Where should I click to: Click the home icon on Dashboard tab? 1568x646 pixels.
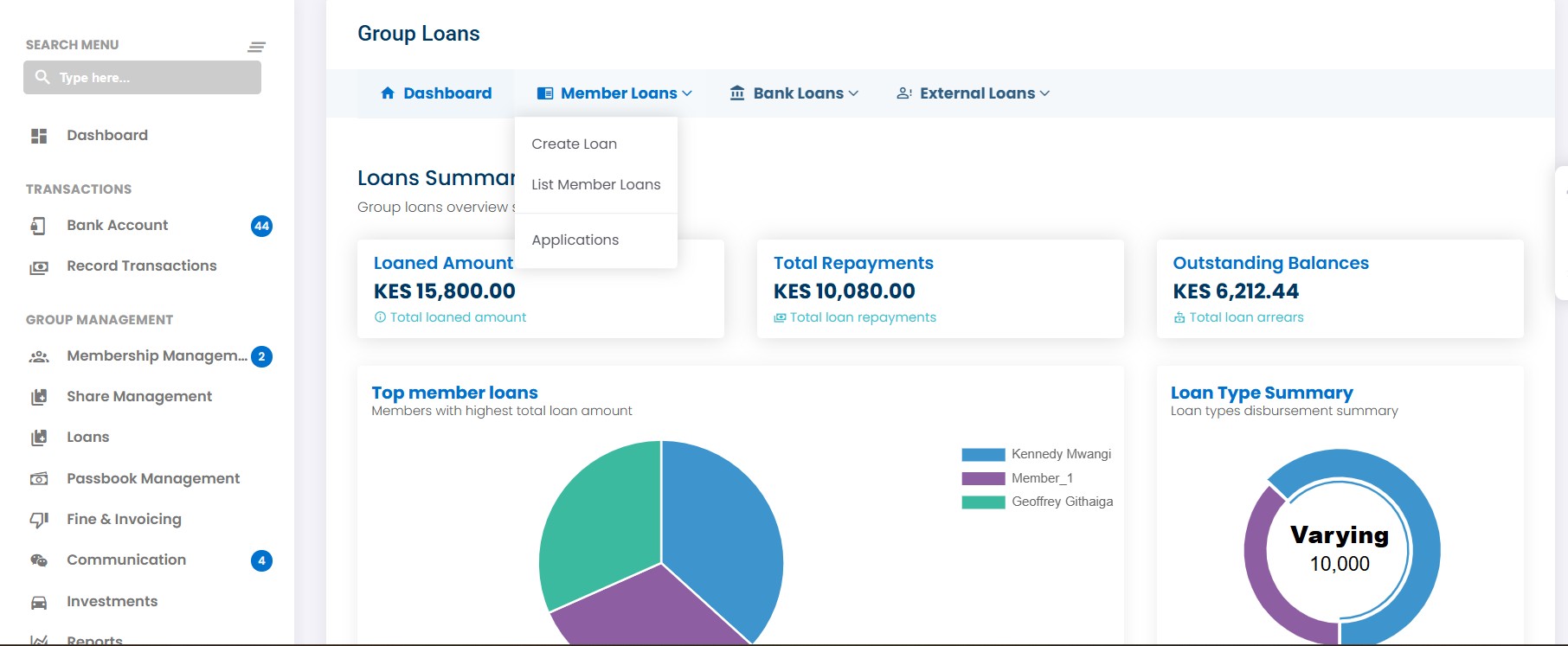coord(388,93)
